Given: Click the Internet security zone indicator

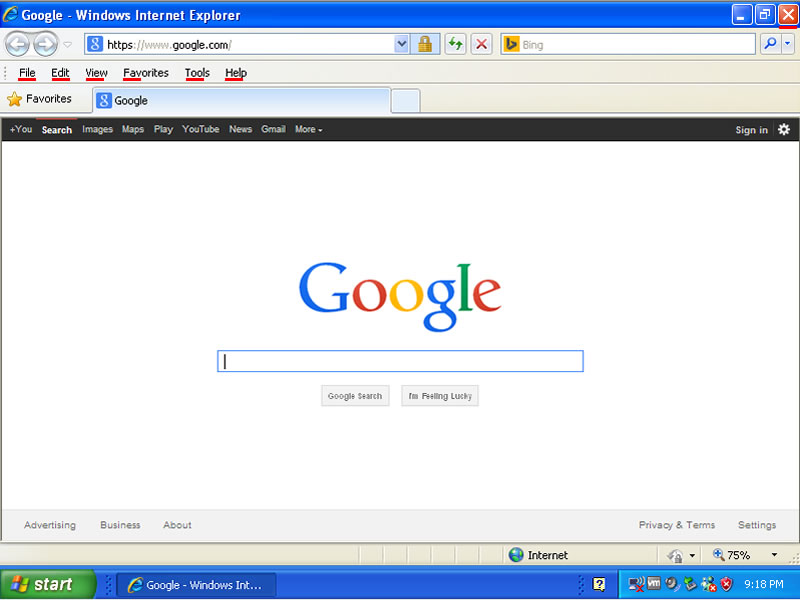Looking at the screenshot, I should click(x=538, y=555).
